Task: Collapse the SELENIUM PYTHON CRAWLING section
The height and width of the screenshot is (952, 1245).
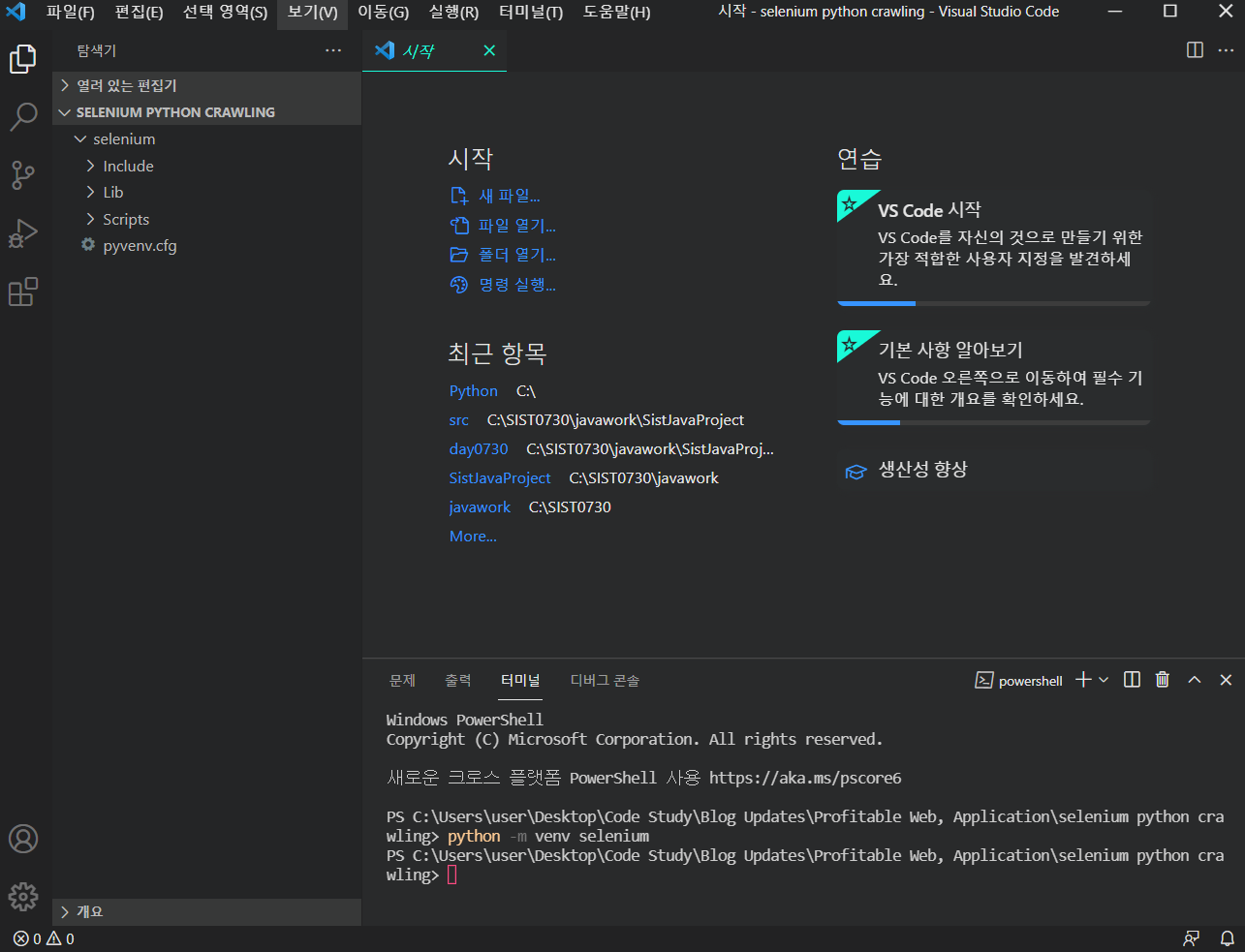Action: point(206,112)
